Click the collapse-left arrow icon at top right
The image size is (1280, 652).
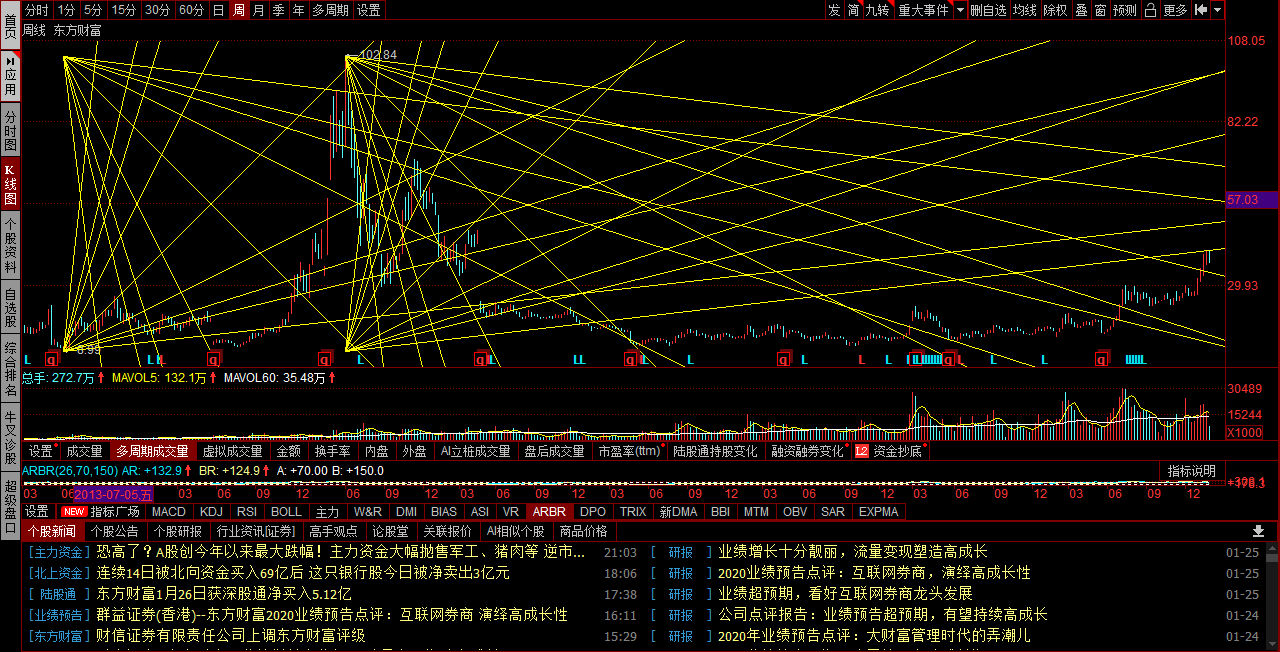point(1200,10)
